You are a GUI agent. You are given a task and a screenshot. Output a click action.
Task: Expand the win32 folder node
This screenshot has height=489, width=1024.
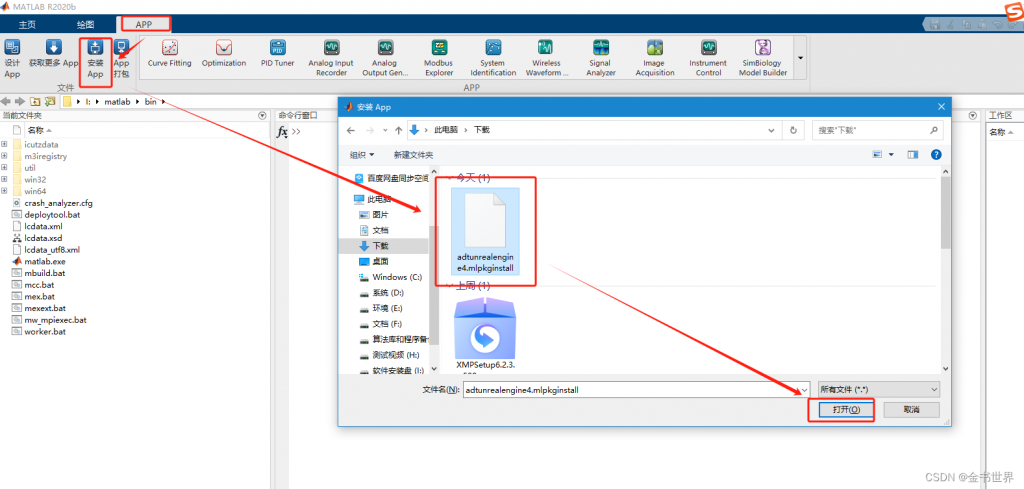5,180
